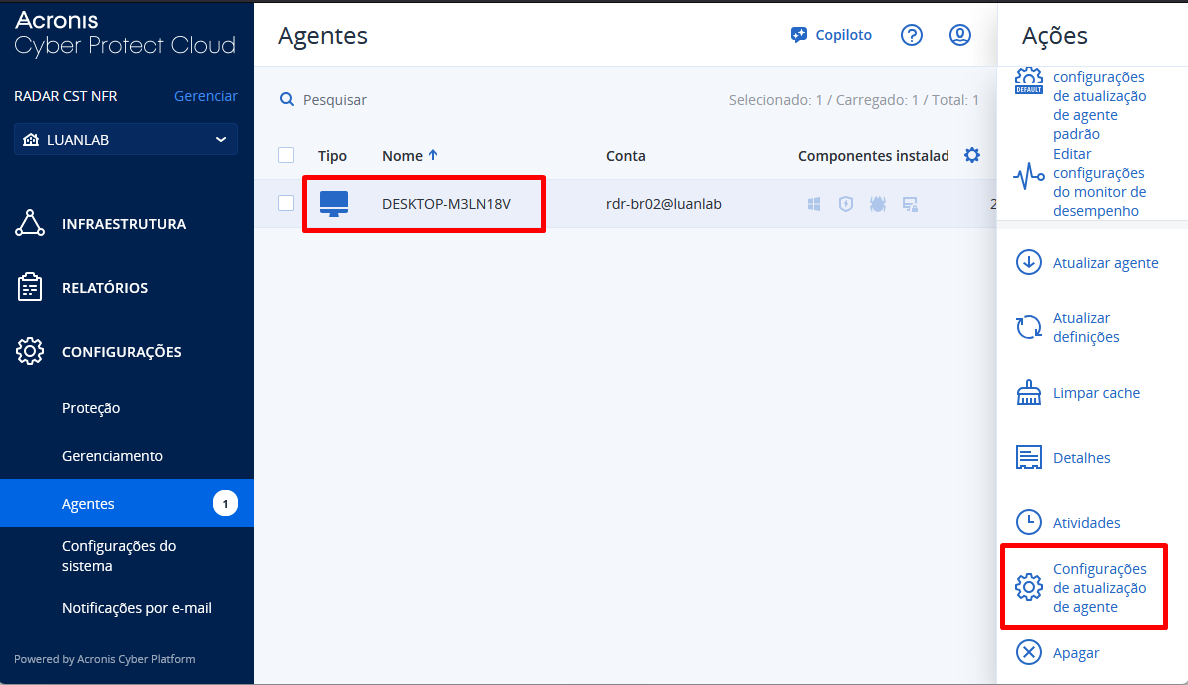Open the Detalhes action
Screen dimensions: 1188x685
click(1081, 458)
